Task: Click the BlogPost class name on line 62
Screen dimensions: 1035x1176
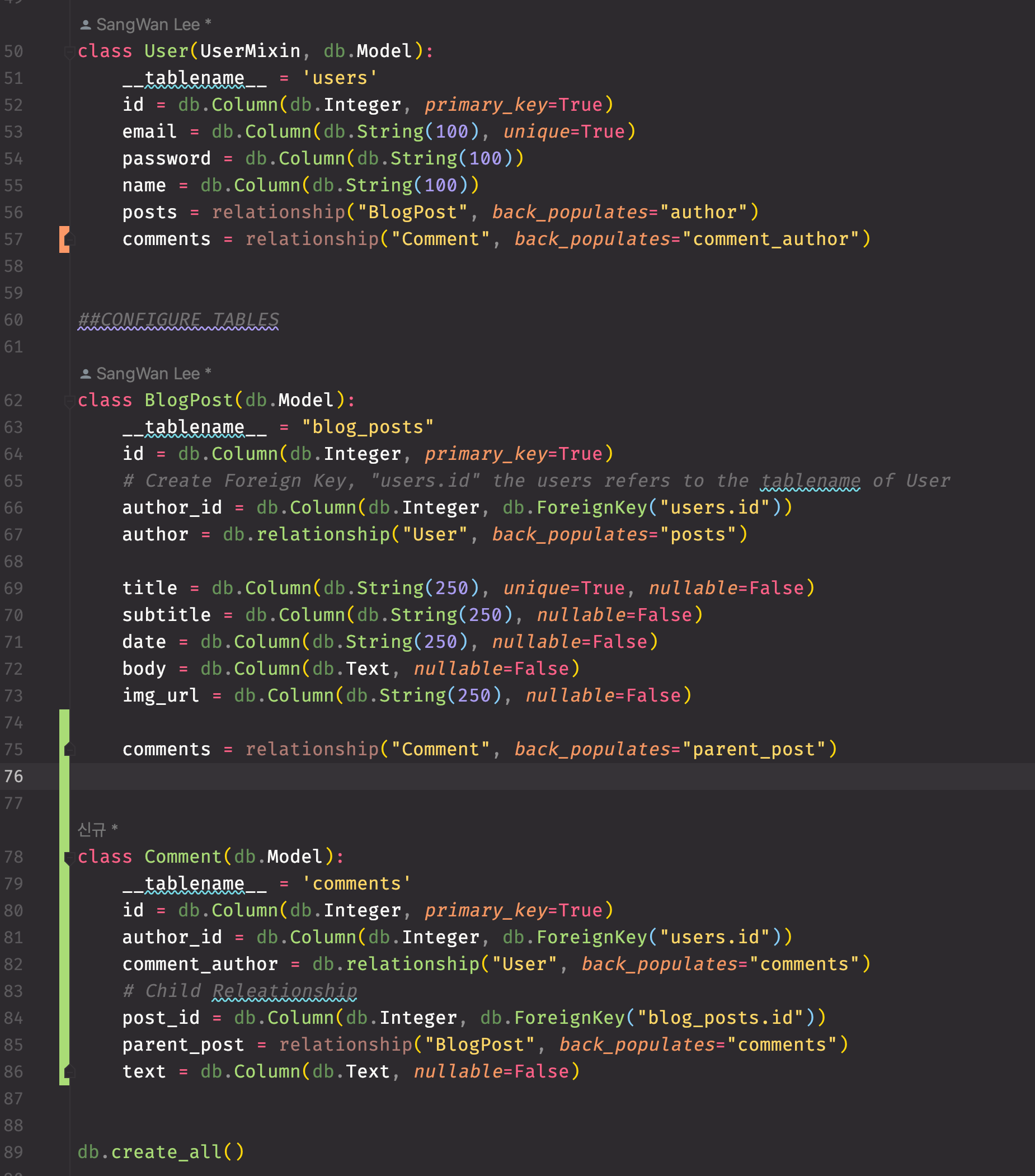Action: (189, 400)
